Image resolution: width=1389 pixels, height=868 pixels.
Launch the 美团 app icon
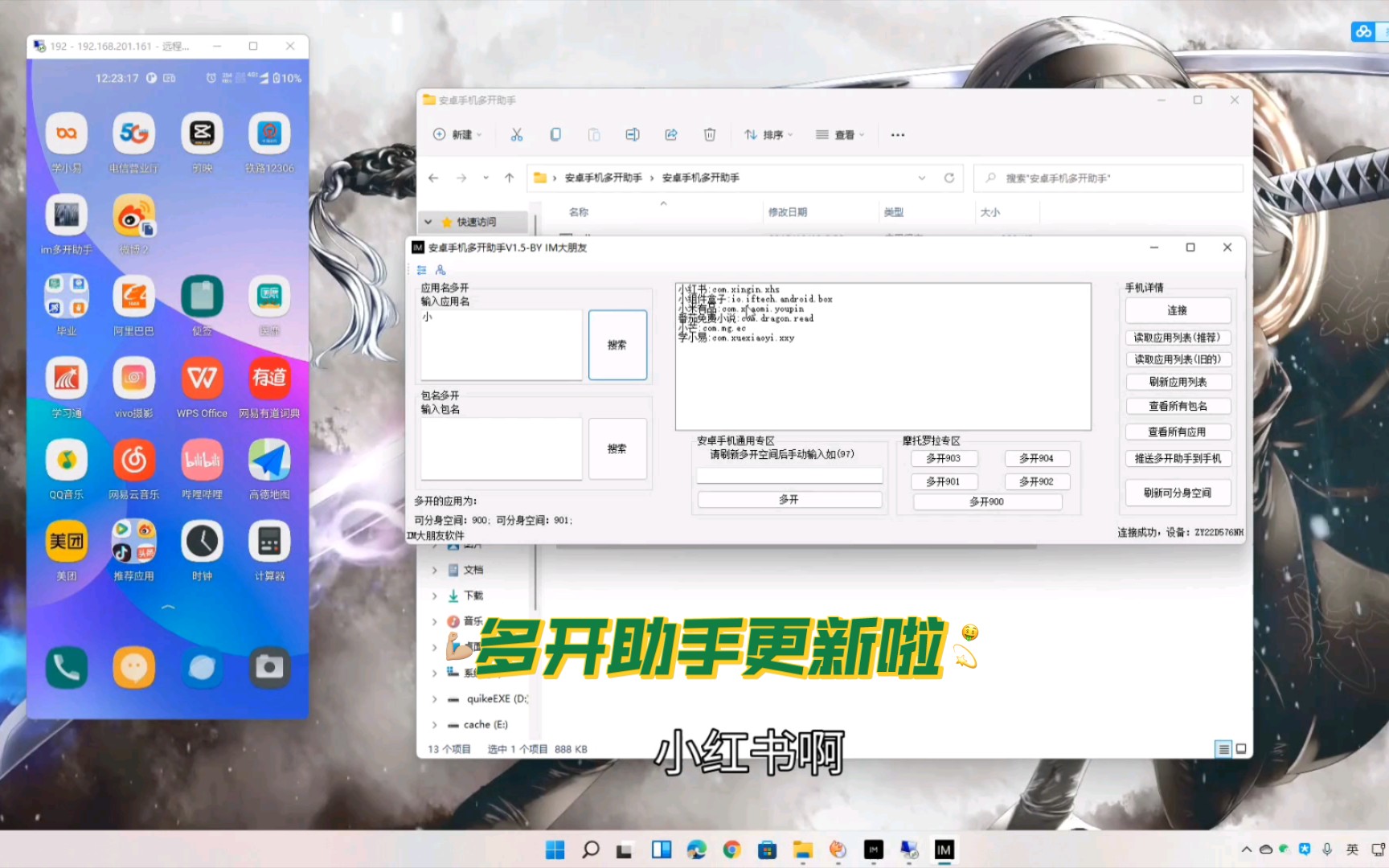coord(67,541)
